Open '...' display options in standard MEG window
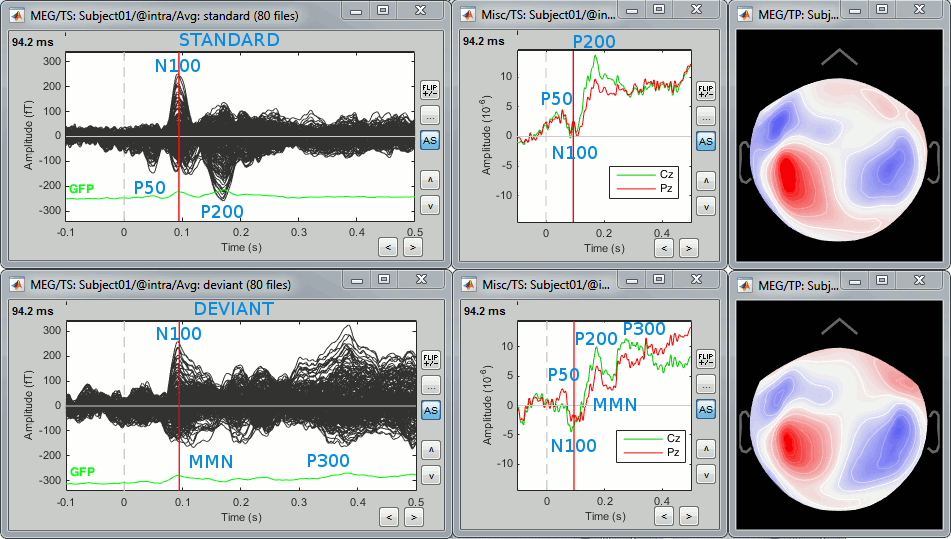951x539 pixels. pyautogui.click(x=430, y=115)
